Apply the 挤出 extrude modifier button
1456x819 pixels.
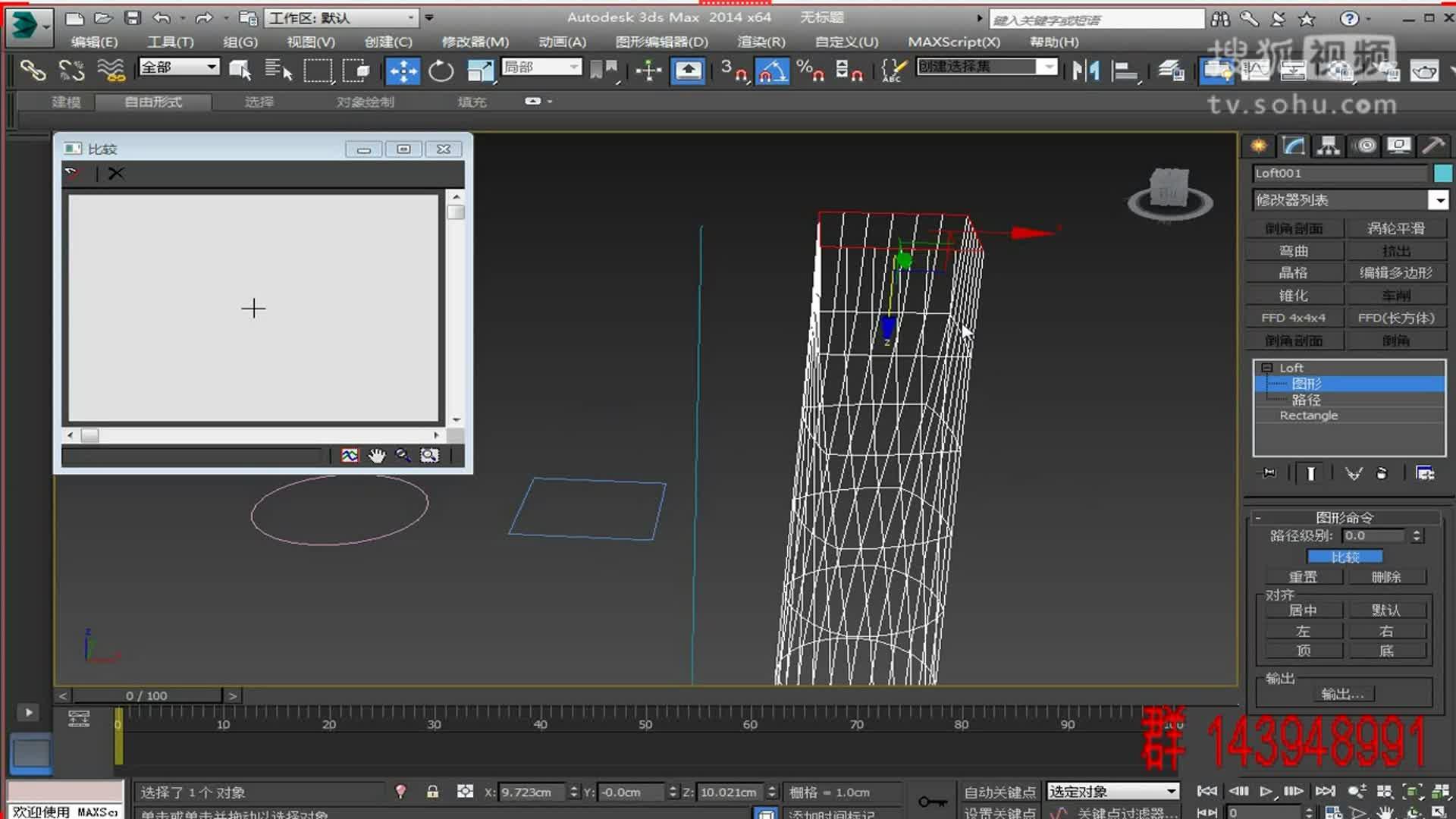[1398, 250]
